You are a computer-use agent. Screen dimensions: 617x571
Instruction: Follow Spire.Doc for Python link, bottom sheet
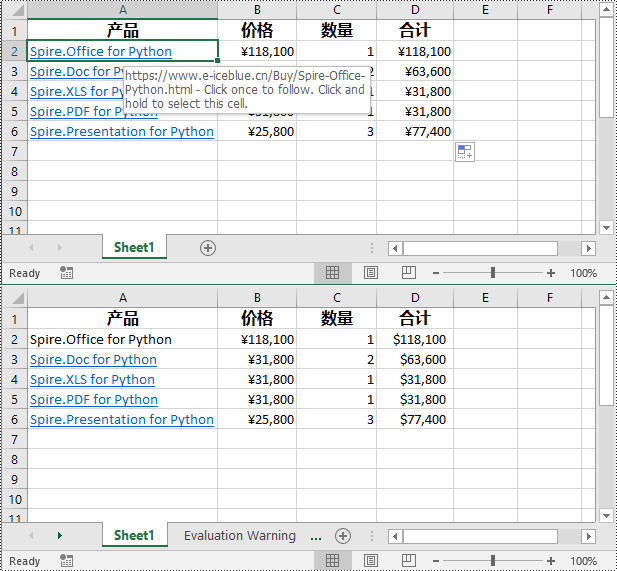click(93, 360)
